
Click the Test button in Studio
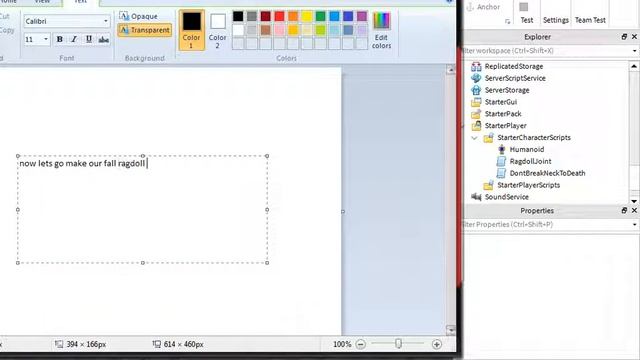click(x=526, y=13)
